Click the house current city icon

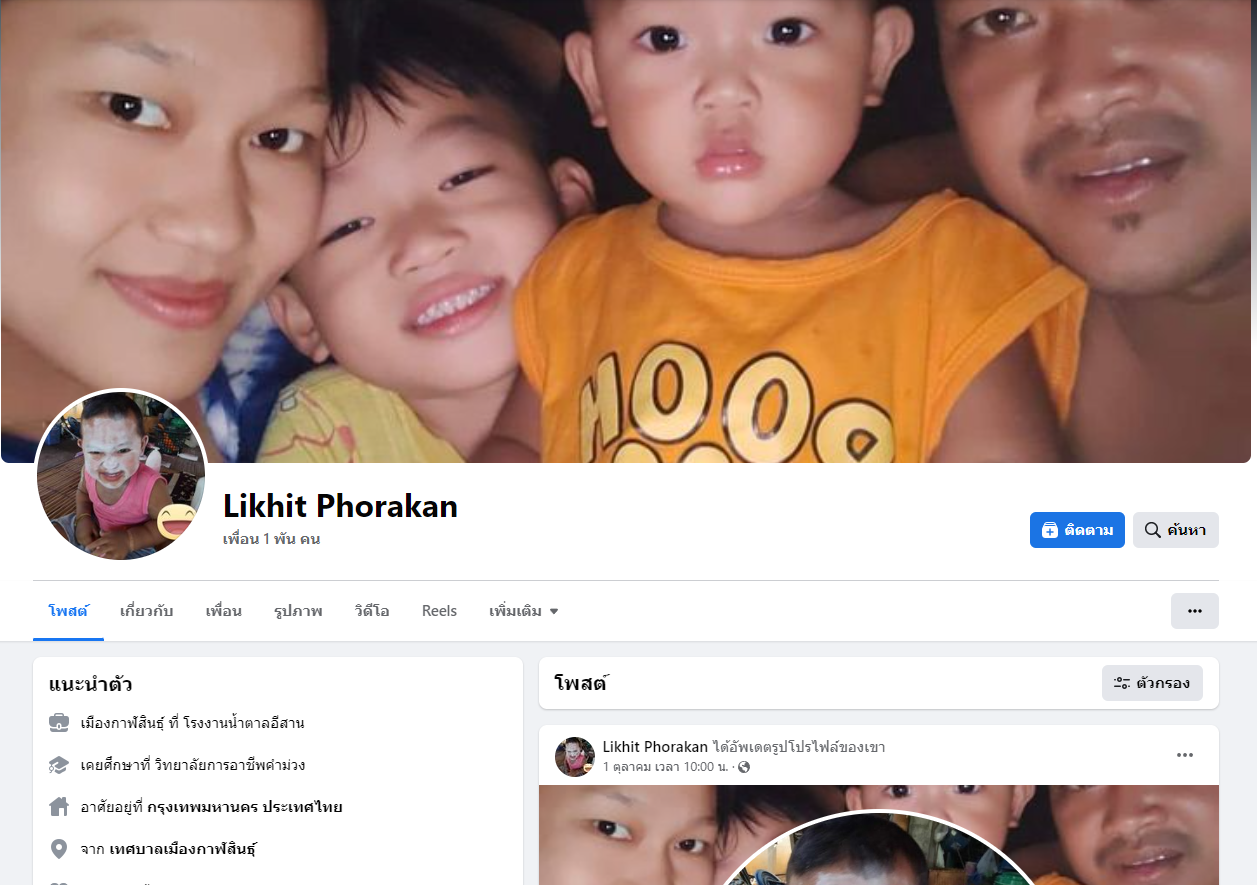pos(59,806)
